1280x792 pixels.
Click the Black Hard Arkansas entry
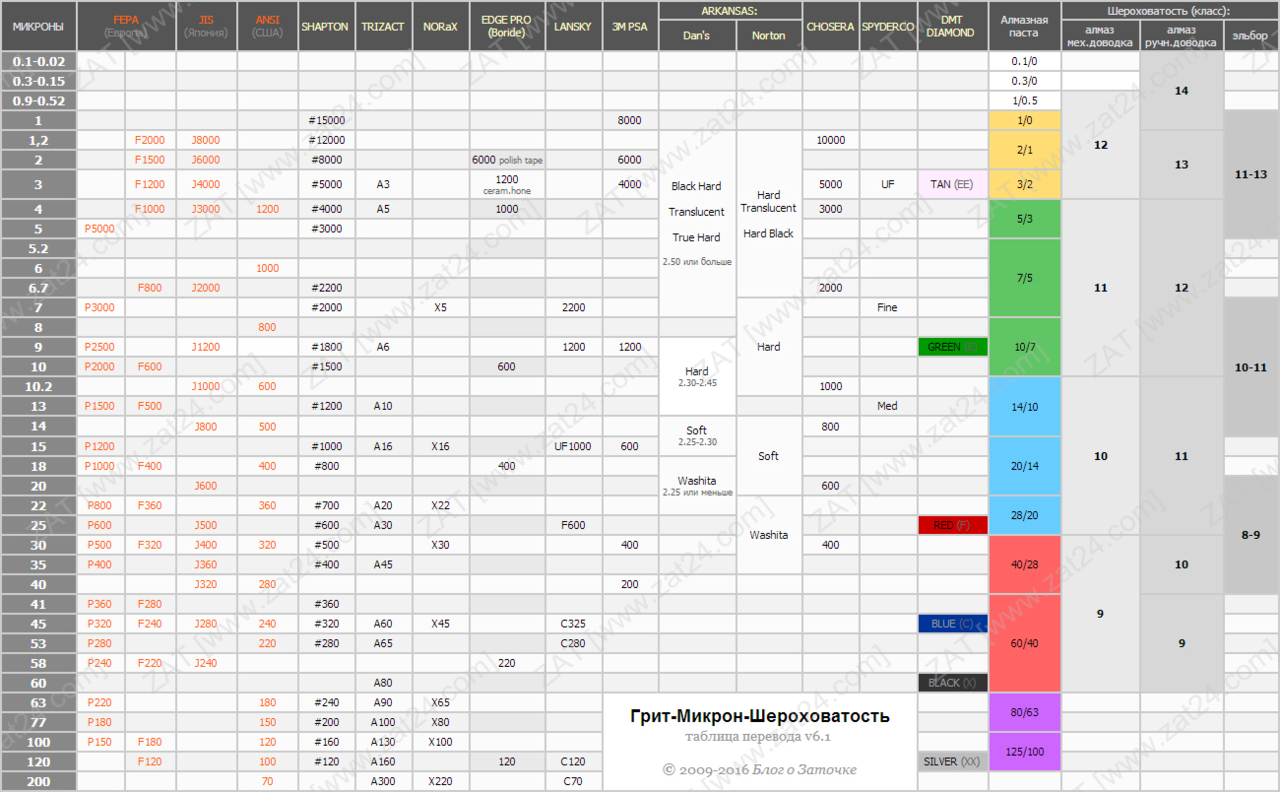coord(697,186)
